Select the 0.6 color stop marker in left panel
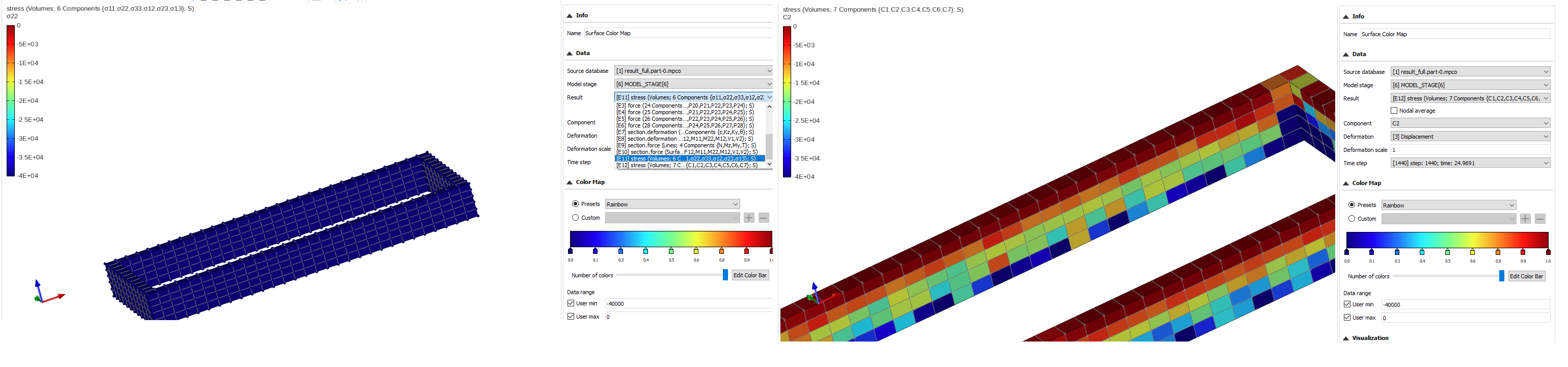The height and width of the screenshot is (367, 1568). pos(696,251)
